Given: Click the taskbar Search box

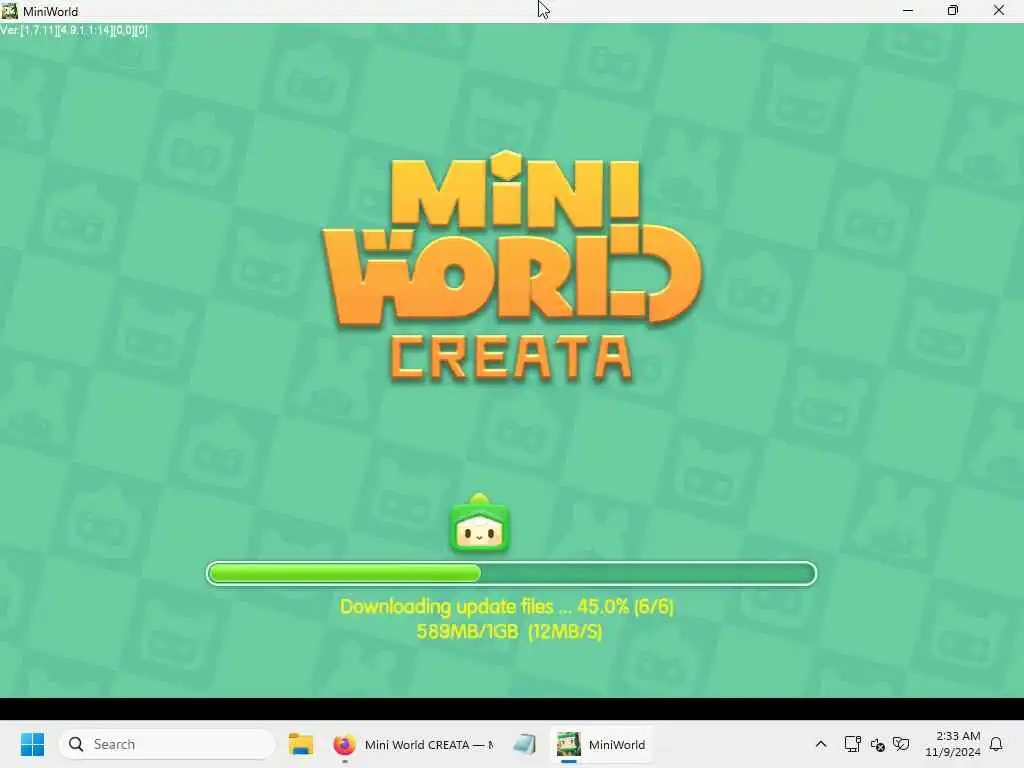Looking at the screenshot, I should tap(167, 744).
